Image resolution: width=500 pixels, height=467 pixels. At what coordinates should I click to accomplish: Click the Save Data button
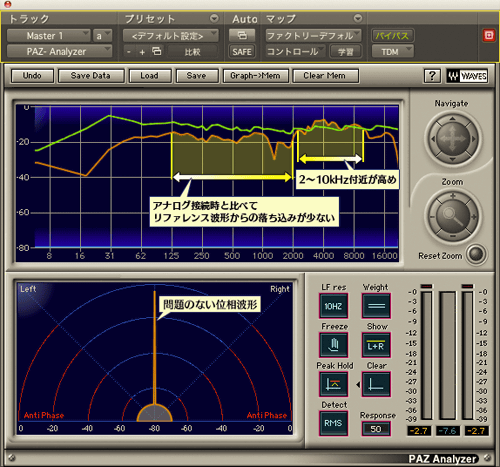point(91,76)
